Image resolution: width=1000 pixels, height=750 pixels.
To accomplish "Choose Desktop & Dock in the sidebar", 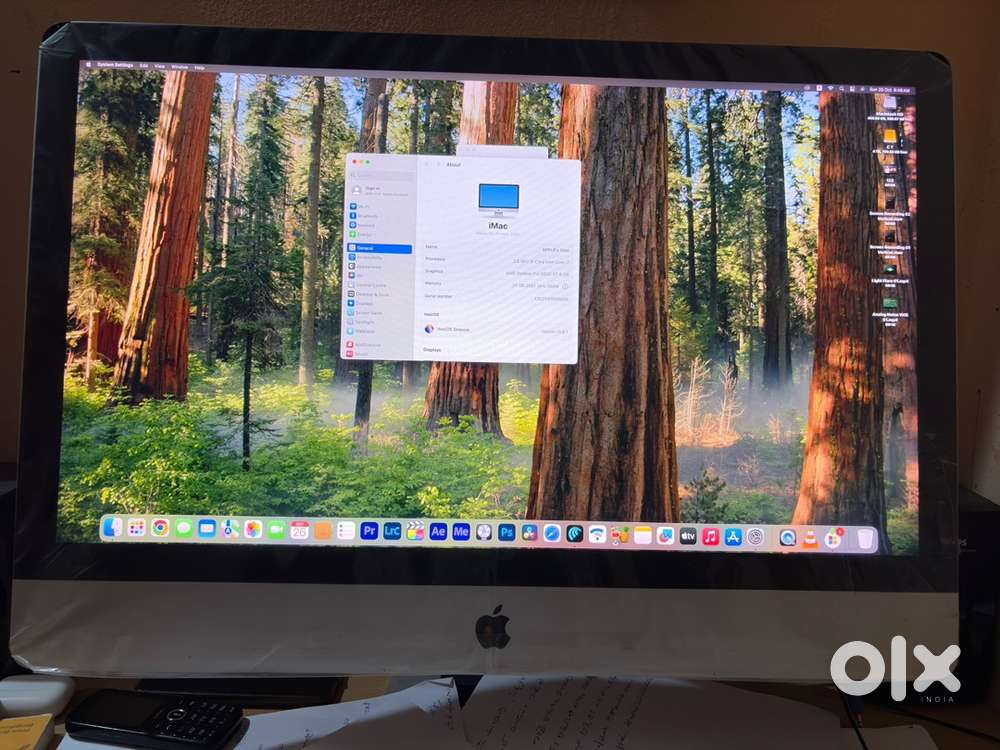I will click(372, 294).
